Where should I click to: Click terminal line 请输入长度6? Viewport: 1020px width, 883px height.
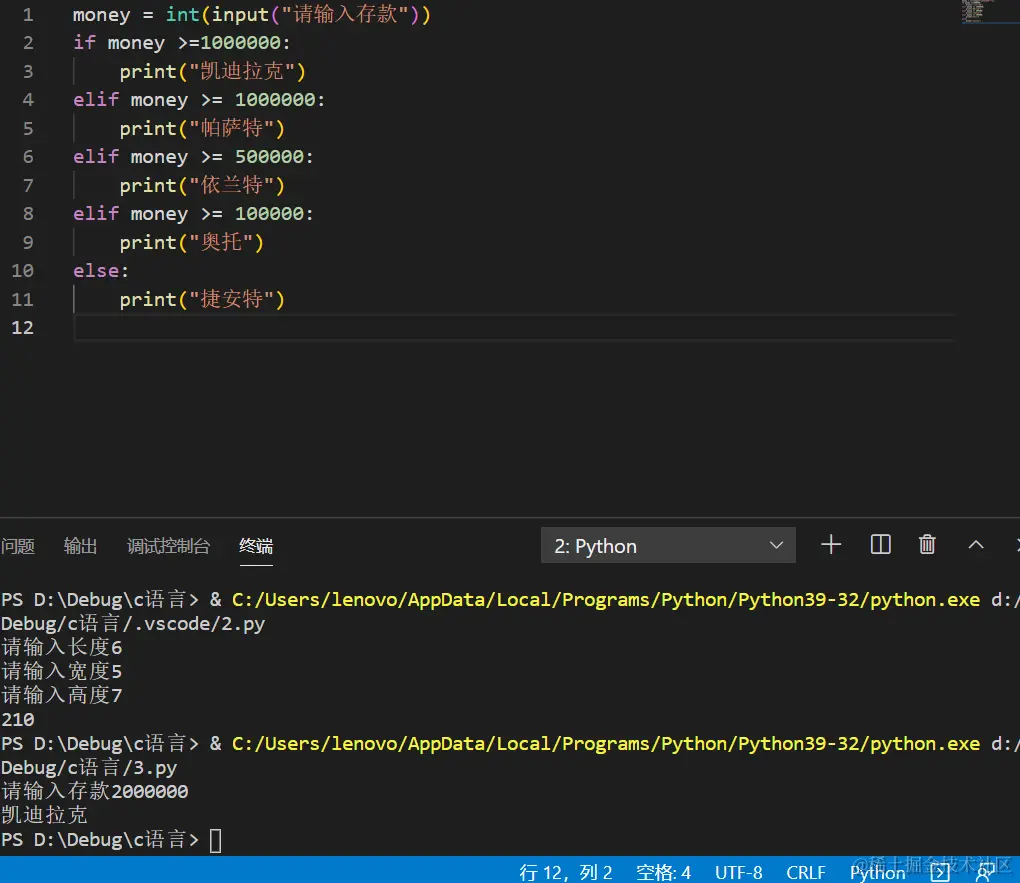tap(62, 647)
